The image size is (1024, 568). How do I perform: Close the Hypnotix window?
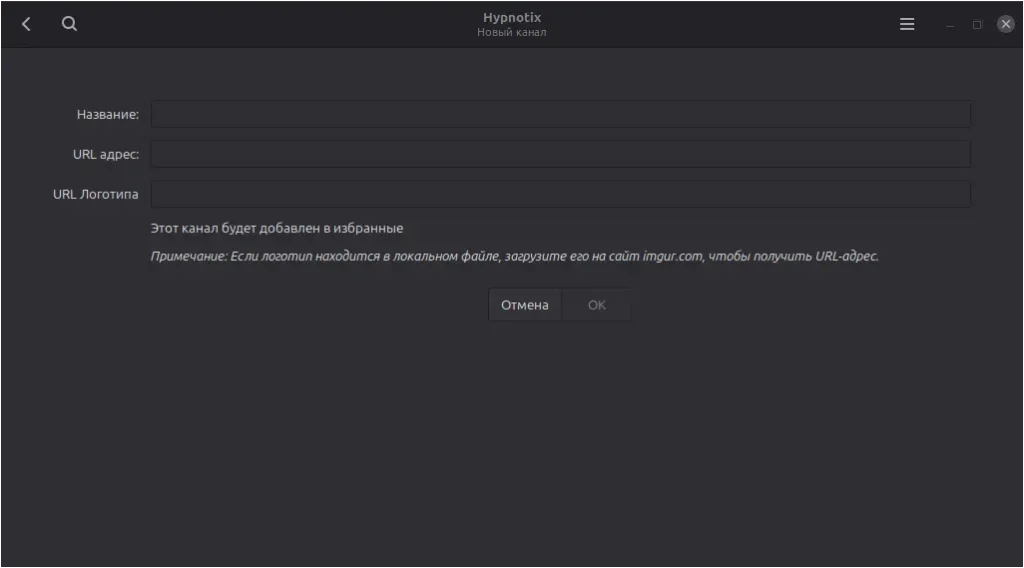(x=1006, y=24)
